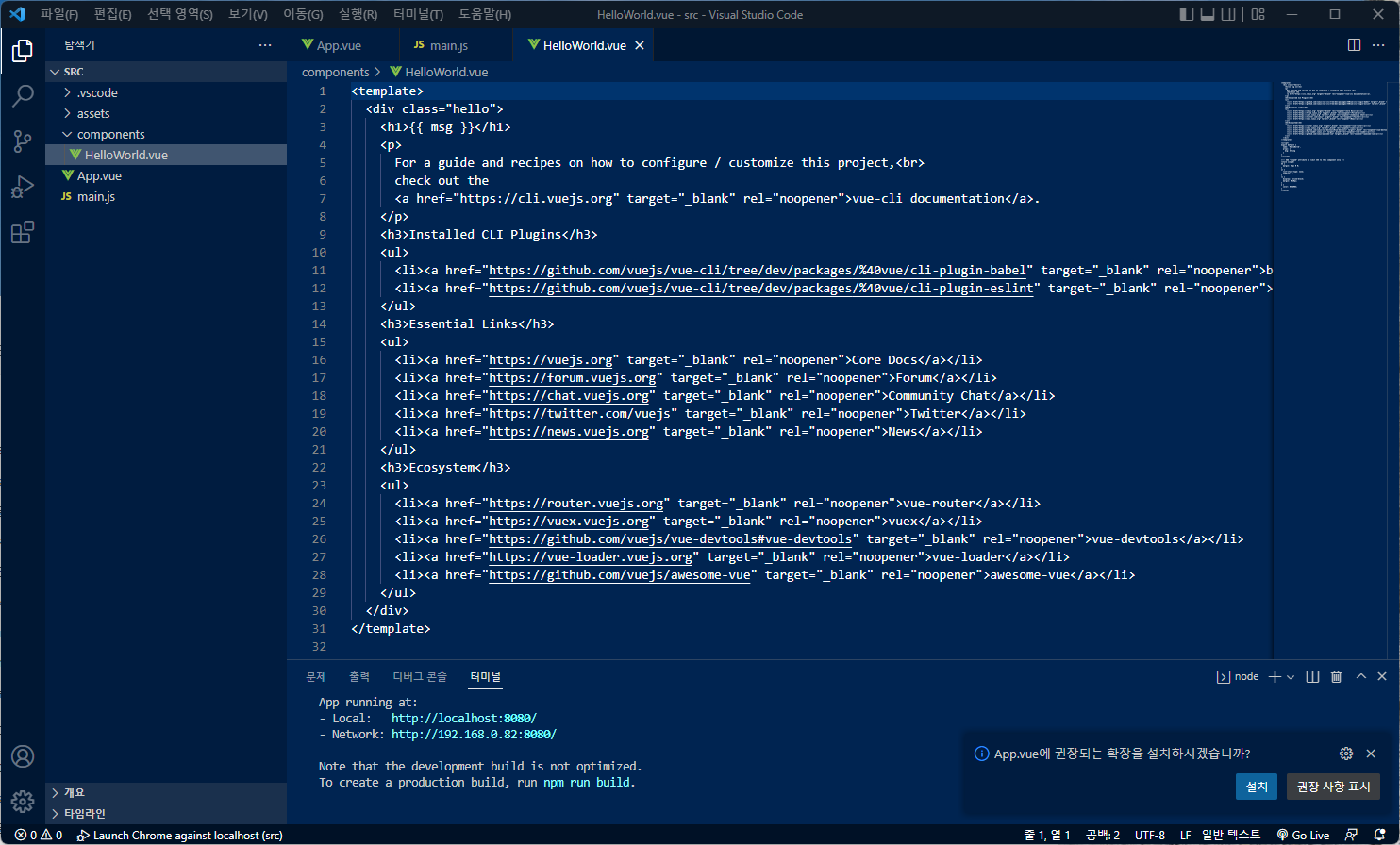
Task: Open the Source Control view
Action: coord(23,141)
